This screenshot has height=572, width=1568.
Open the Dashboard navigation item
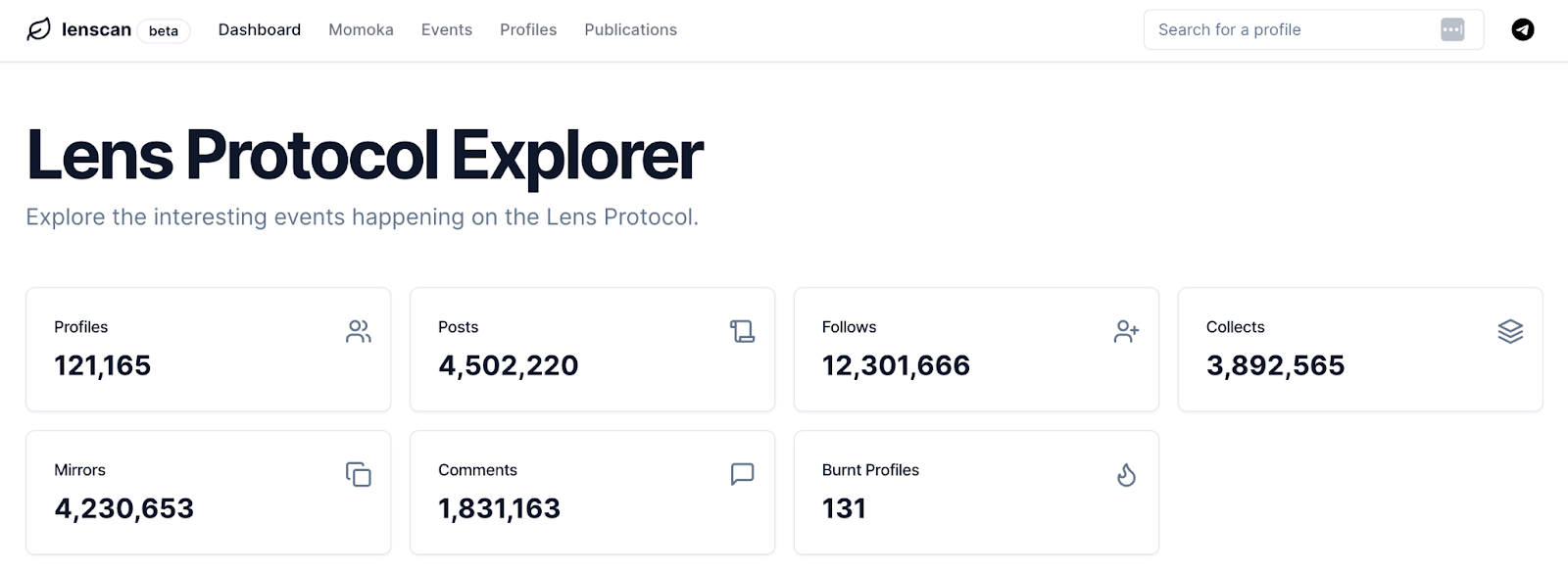pyautogui.click(x=260, y=29)
